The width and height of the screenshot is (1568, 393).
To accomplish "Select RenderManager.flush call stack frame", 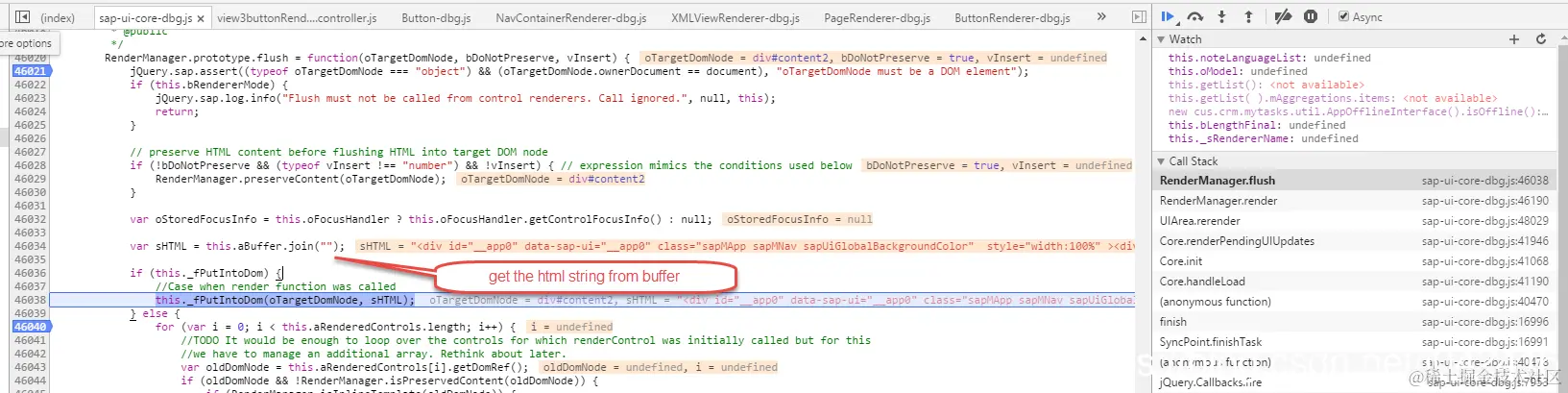I will (1354, 181).
